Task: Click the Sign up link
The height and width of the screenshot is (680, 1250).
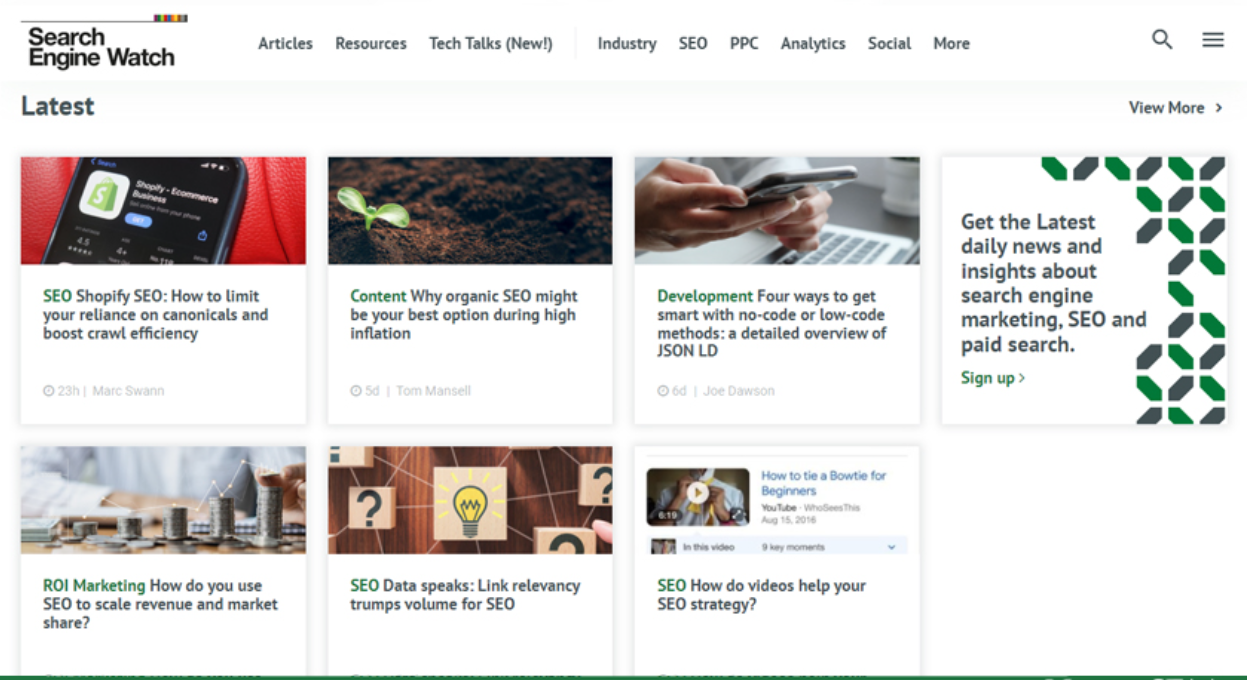Action: (x=988, y=378)
